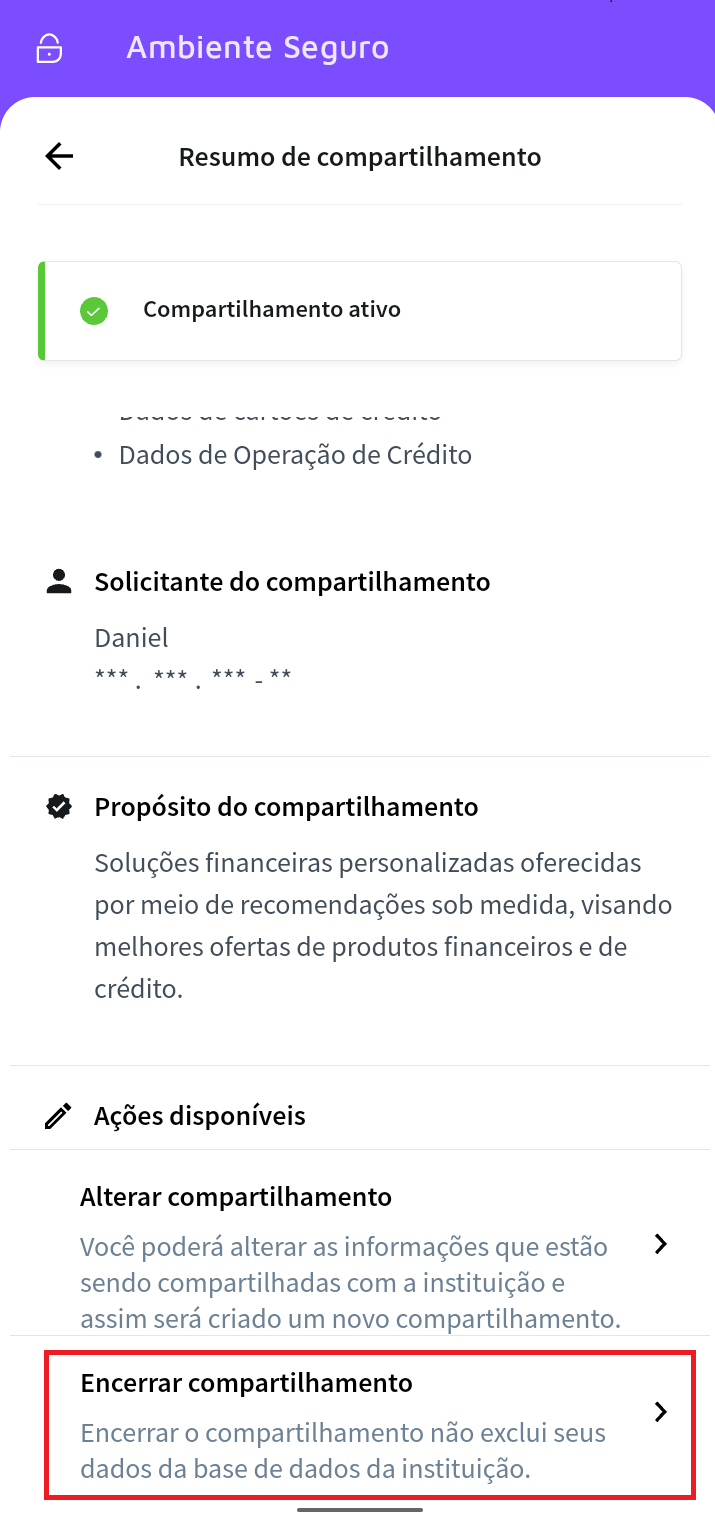Click the Dados de Operação de Crédito item
The width and height of the screenshot is (715, 1523).
[295, 455]
